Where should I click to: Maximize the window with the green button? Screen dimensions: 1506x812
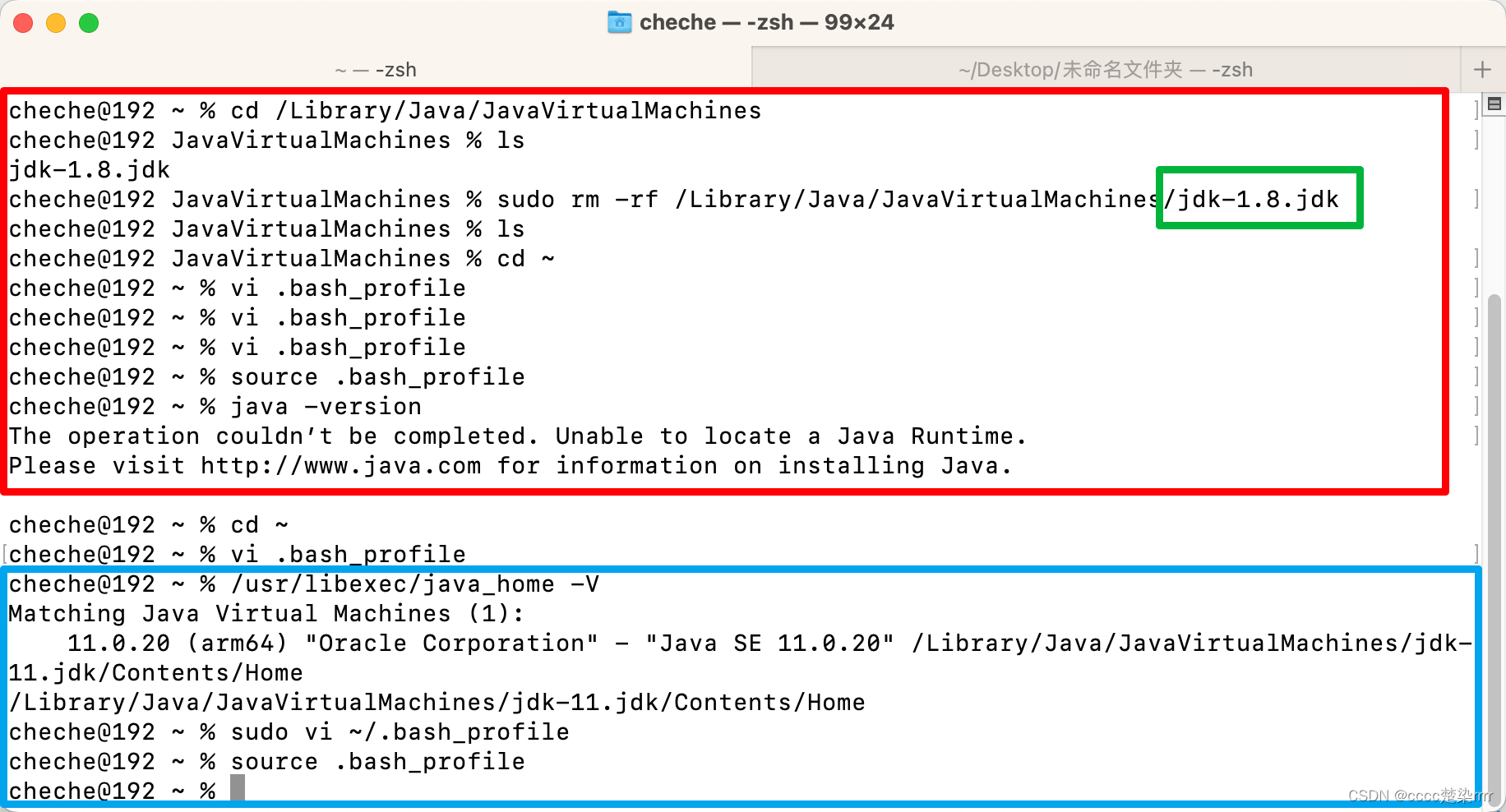(x=89, y=23)
